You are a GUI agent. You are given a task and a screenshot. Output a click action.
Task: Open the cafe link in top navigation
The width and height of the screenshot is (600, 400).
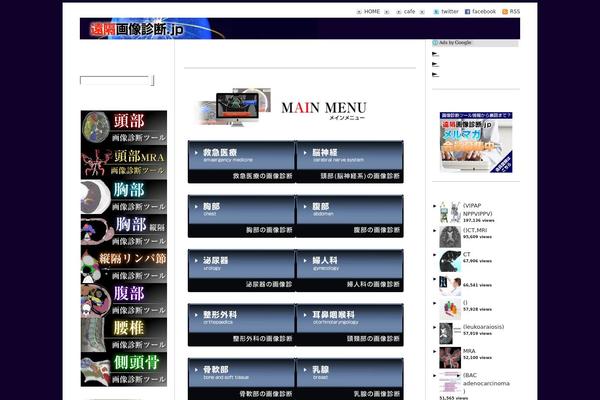pyautogui.click(x=409, y=11)
